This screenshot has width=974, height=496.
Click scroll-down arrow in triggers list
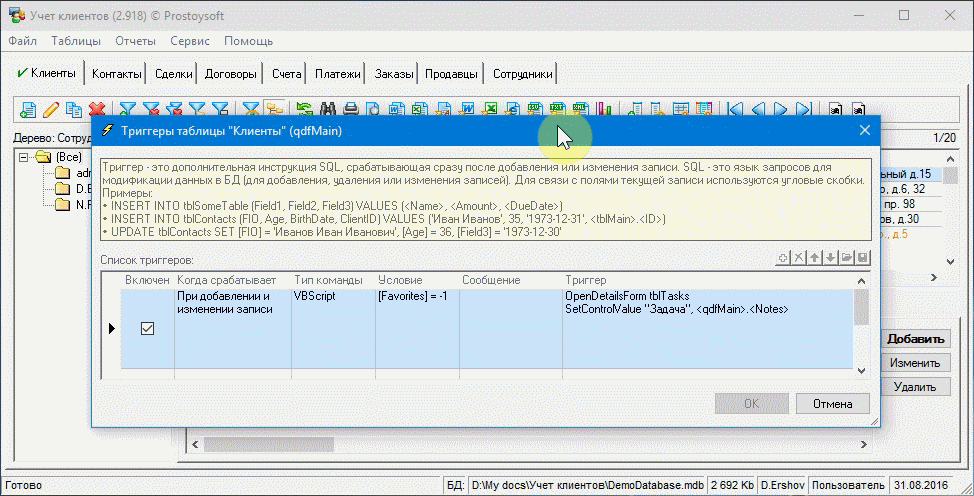pyautogui.click(x=861, y=371)
